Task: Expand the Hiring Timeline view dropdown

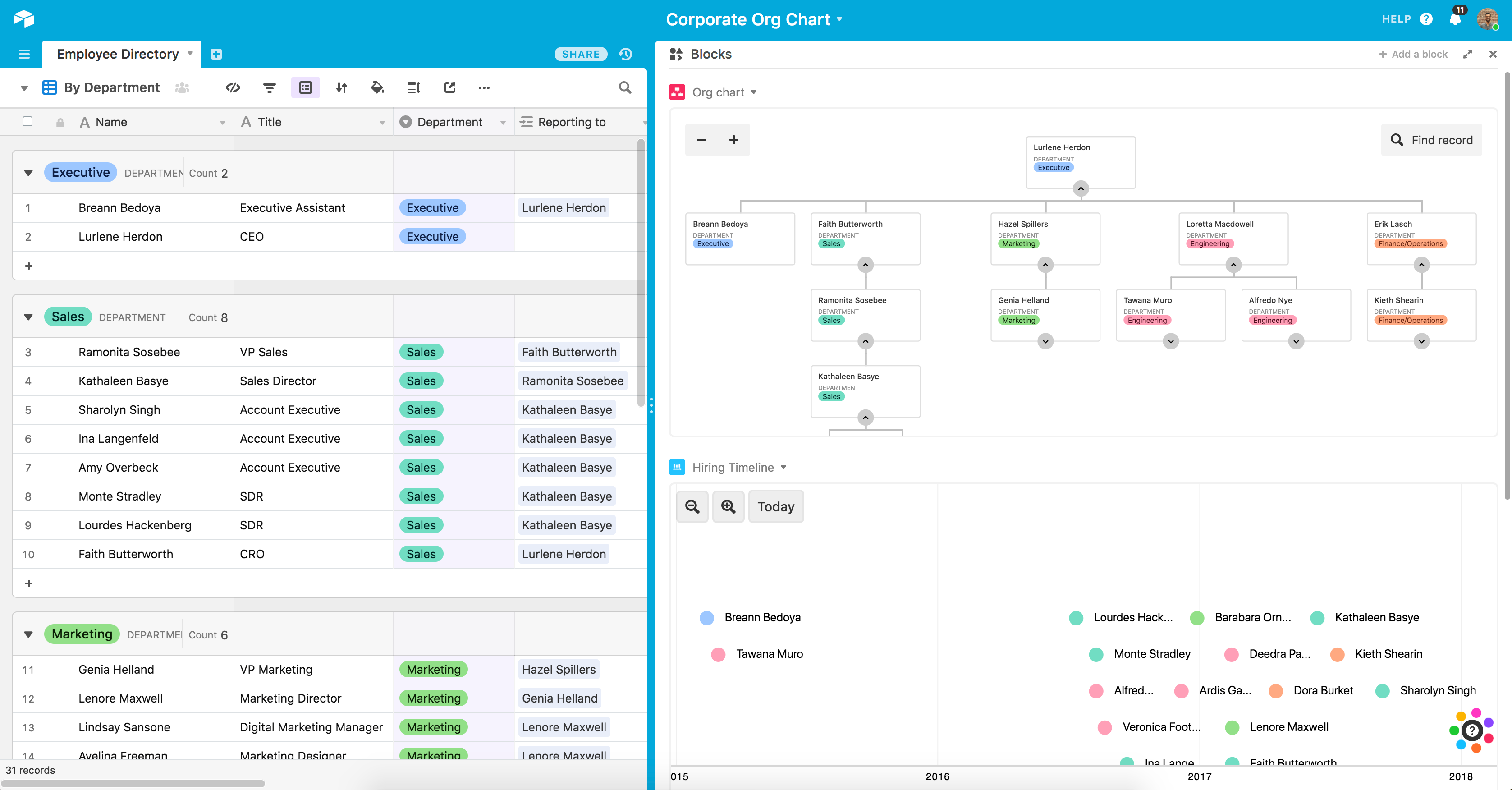Action: pos(784,467)
